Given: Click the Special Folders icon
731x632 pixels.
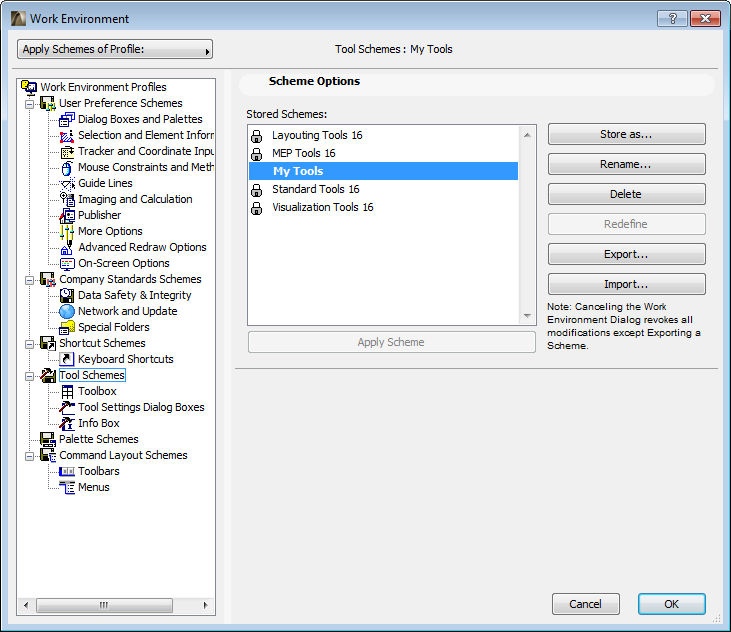Looking at the screenshot, I should (67, 327).
